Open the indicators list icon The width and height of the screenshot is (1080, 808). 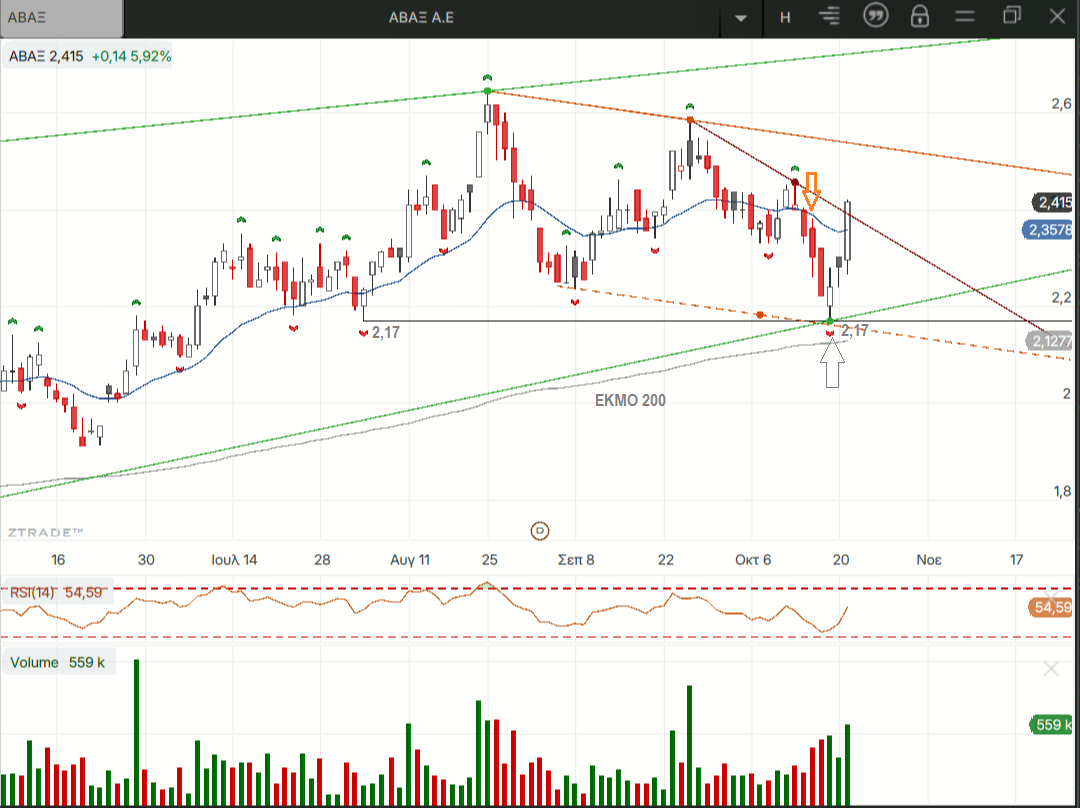click(828, 17)
